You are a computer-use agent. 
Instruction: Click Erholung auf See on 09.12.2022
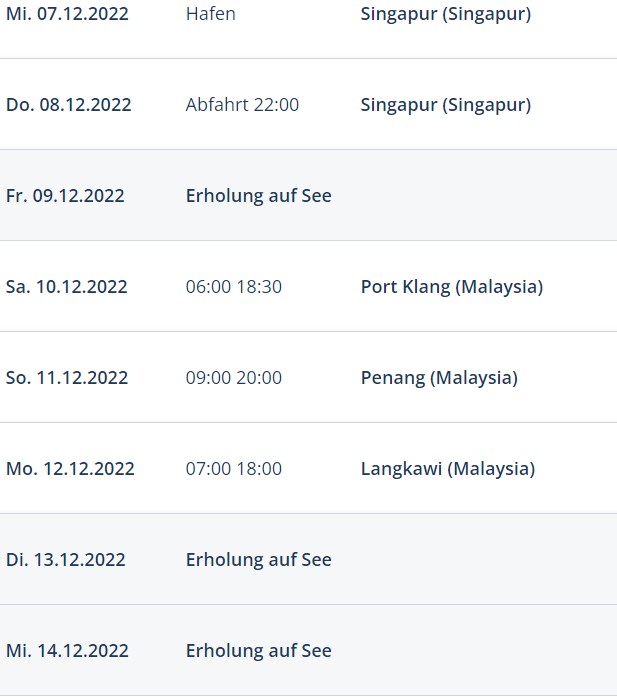pyautogui.click(x=259, y=196)
